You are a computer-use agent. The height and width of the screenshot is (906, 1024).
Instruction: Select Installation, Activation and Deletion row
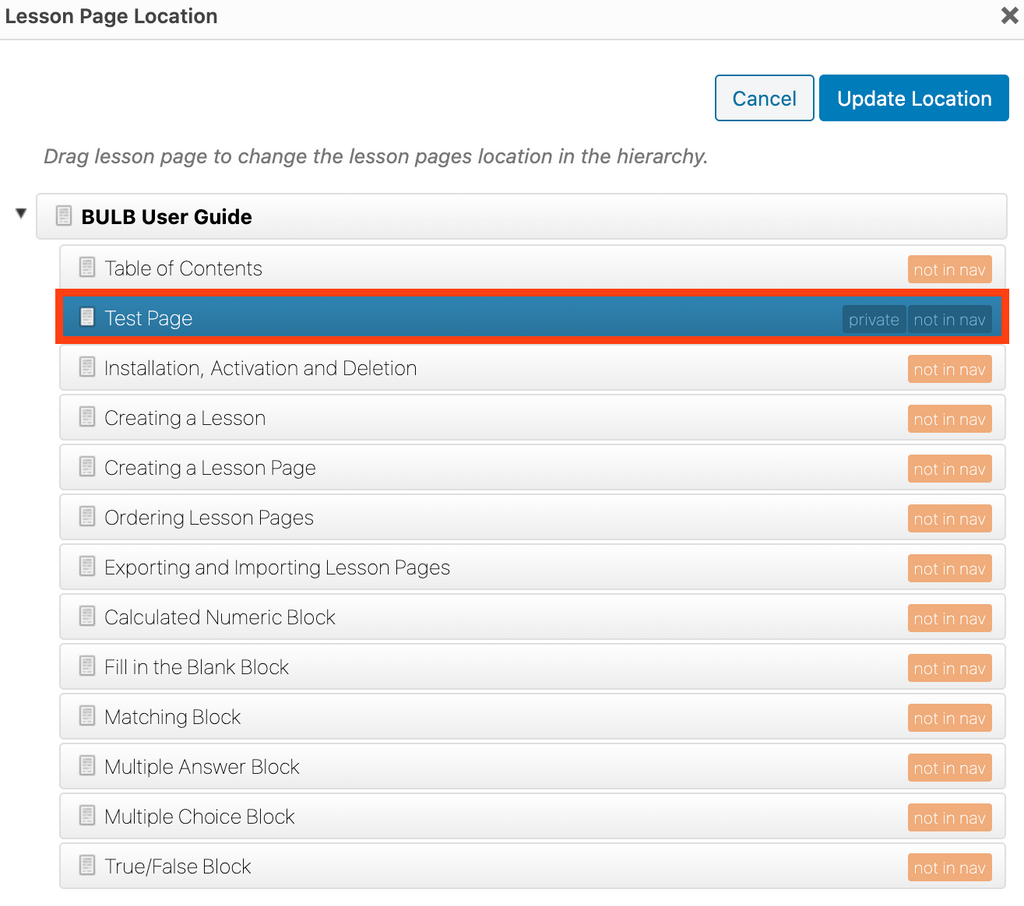532,368
